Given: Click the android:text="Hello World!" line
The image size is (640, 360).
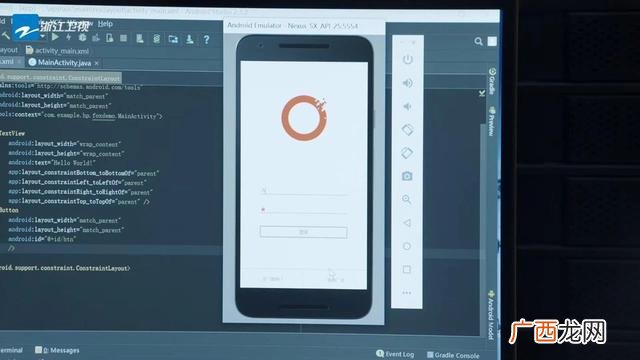Looking at the screenshot, I should point(52,162).
